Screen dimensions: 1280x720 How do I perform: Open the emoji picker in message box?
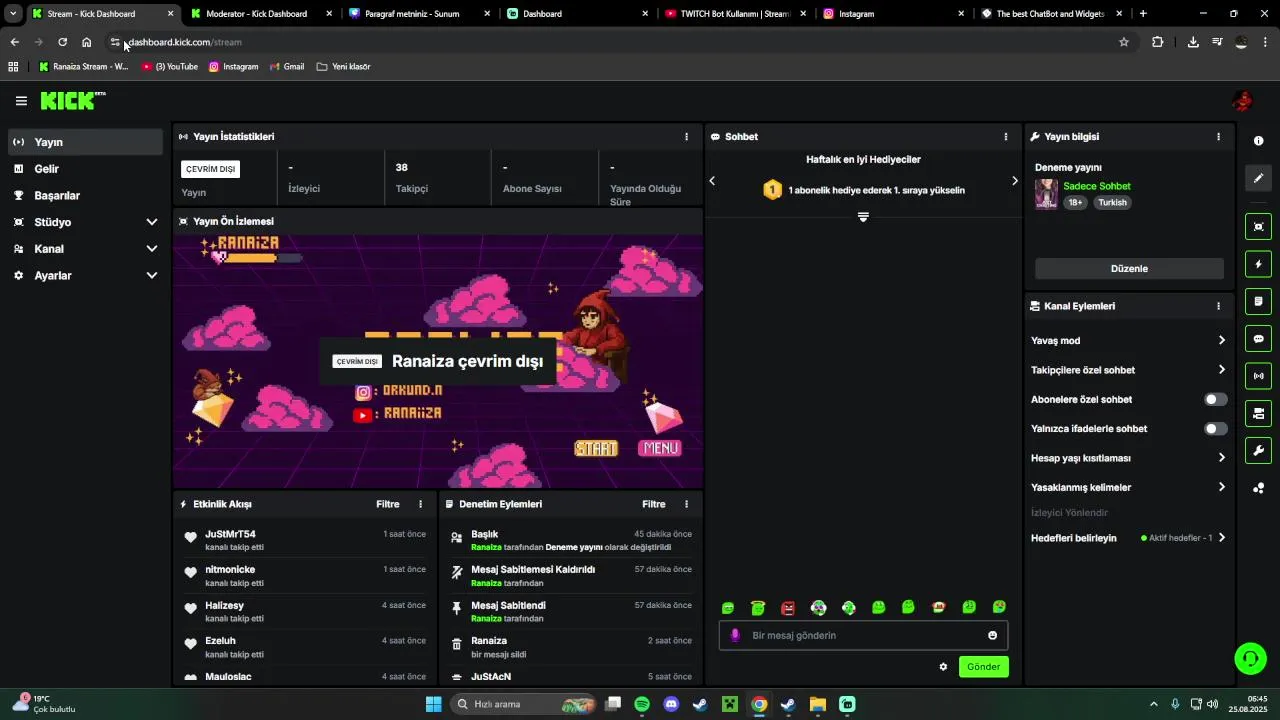(993, 635)
